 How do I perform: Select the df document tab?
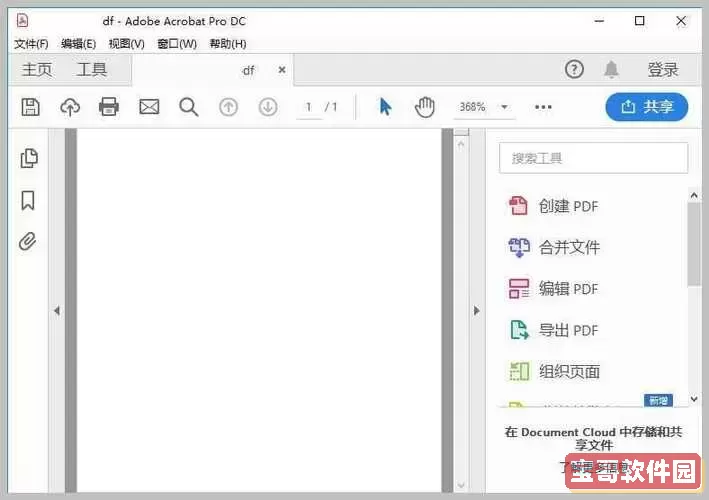click(213, 70)
